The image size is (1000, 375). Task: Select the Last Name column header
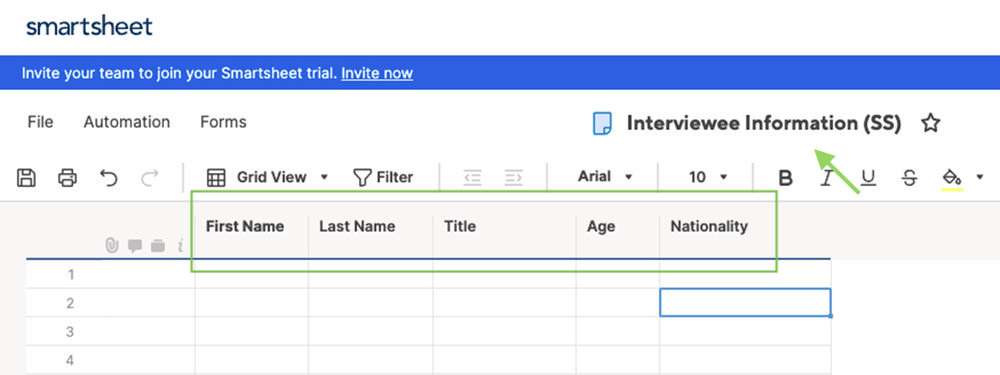tap(371, 226)
